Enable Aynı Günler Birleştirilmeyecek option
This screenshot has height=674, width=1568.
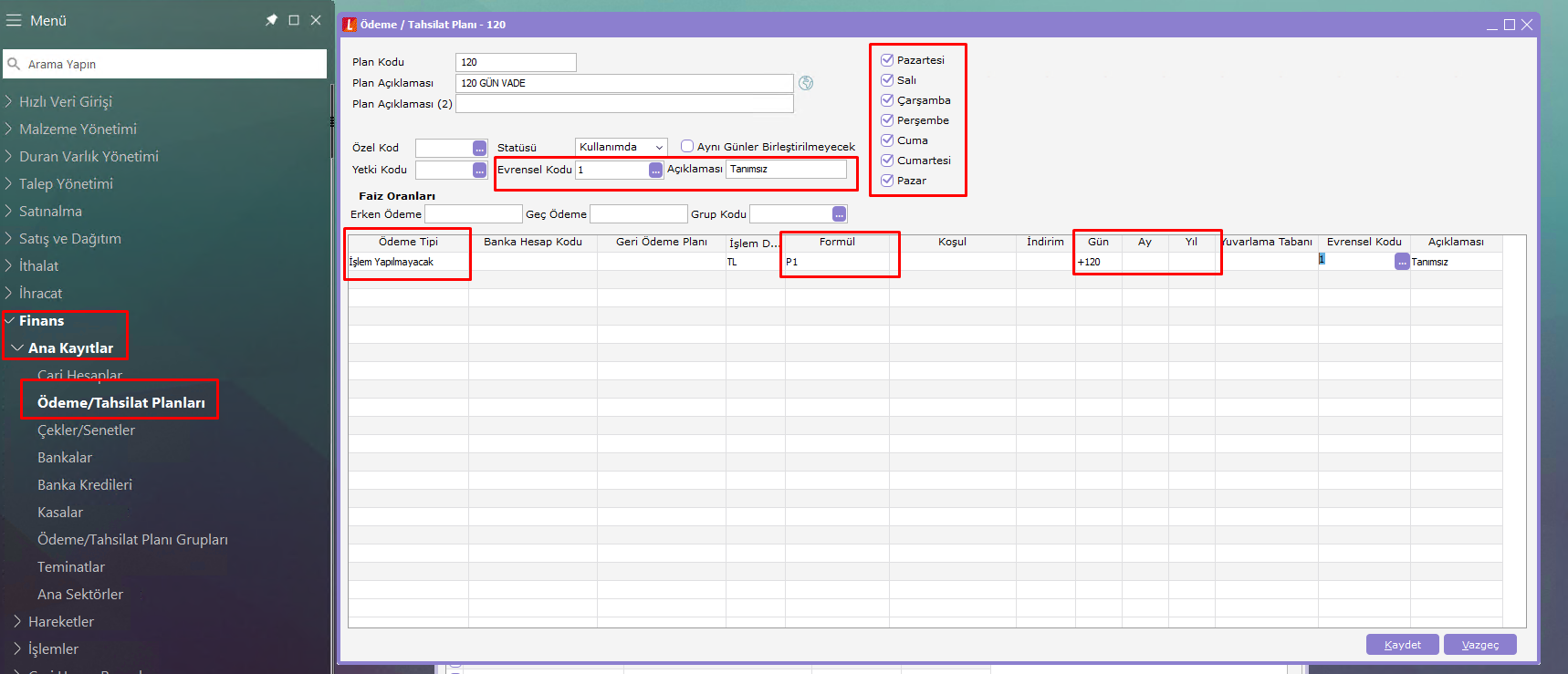tap(687, 146)
